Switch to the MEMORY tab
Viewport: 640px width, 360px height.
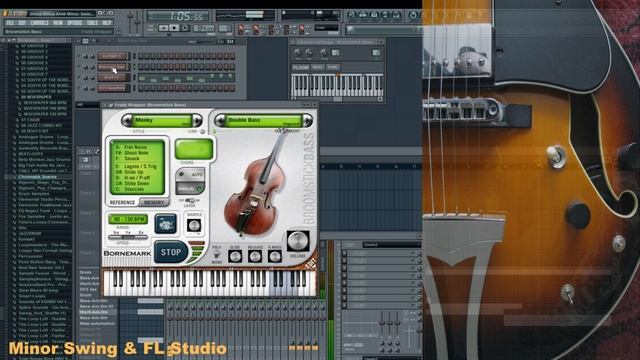pos(153,202)
